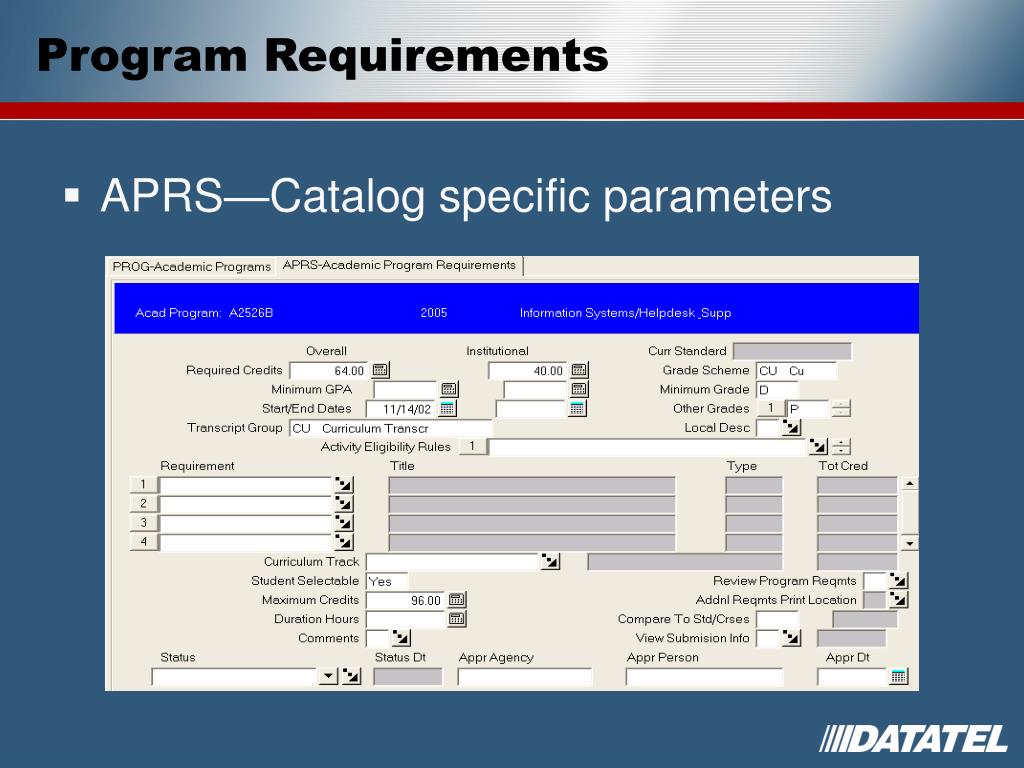Click the Student Selectable Yes field
1024x768 pixels.
coord(387,581)
